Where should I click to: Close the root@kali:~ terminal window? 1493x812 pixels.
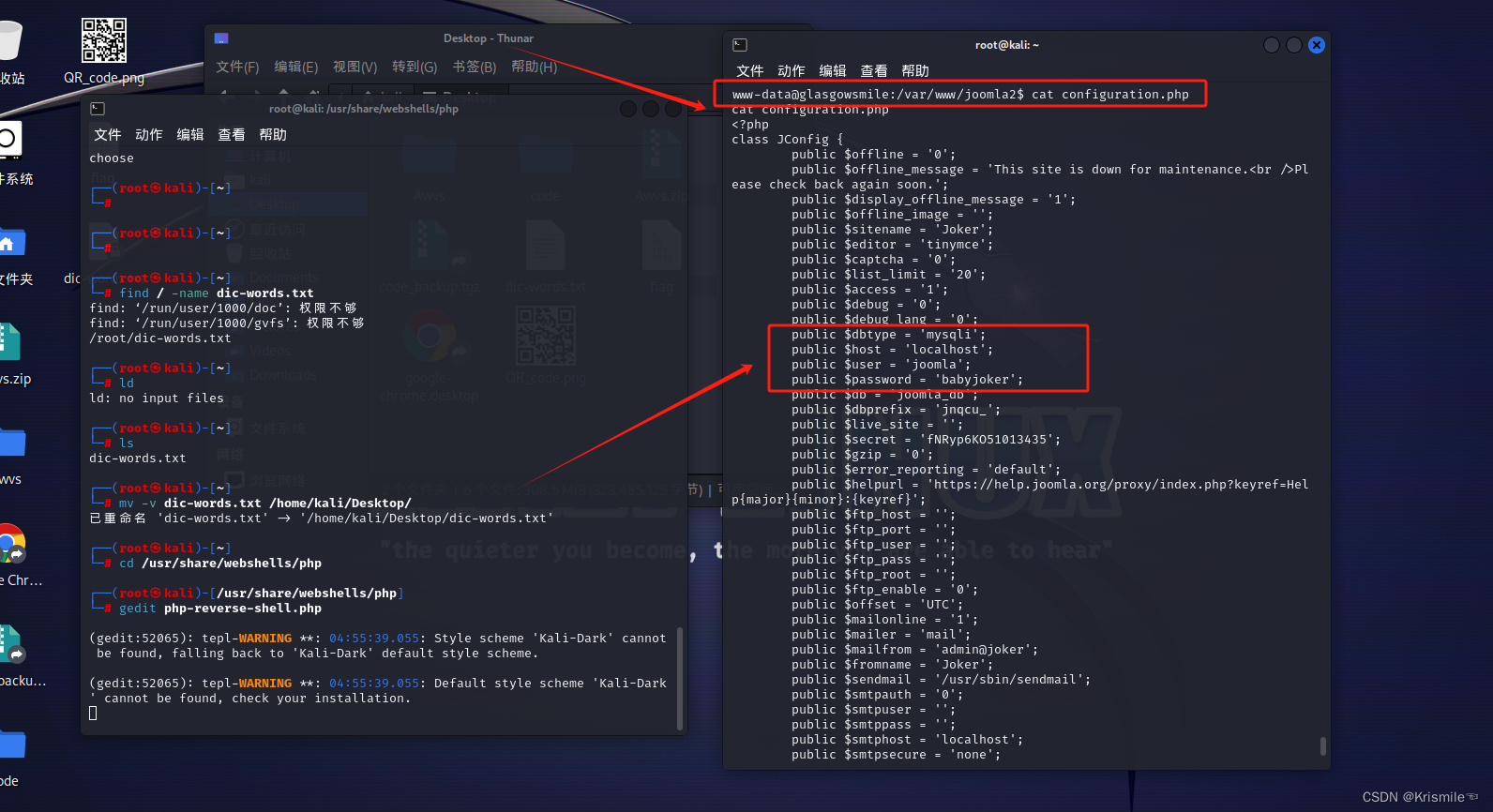1317,45
